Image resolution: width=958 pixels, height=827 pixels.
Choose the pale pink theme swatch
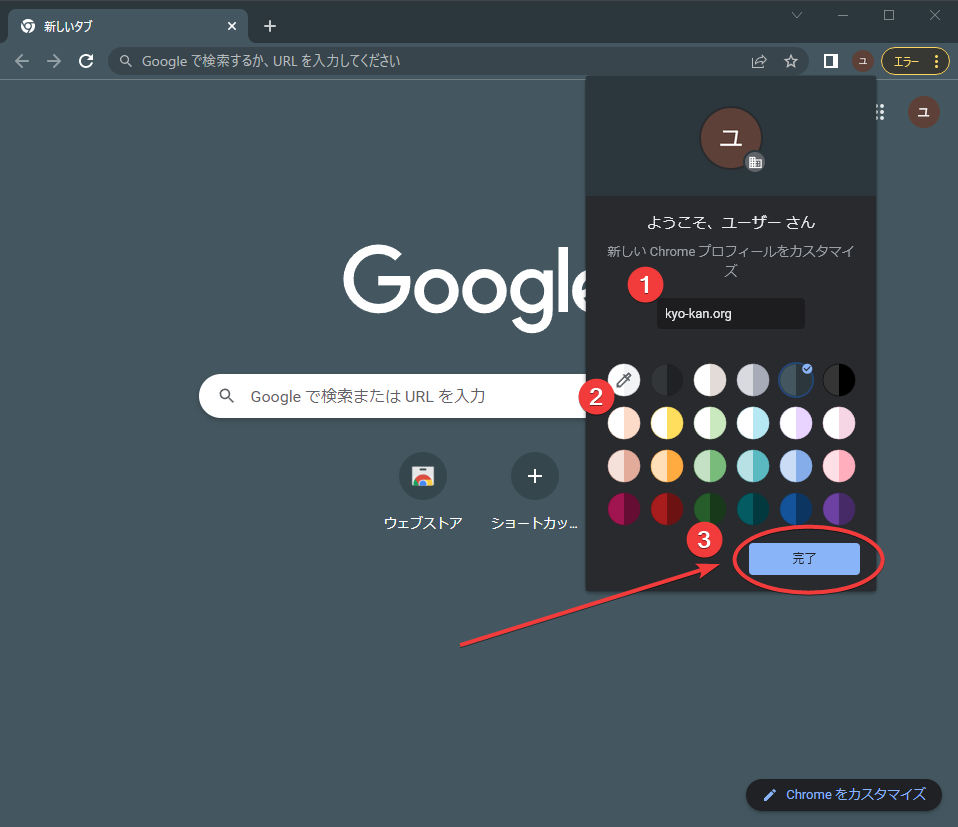click(x=839, y=423)
